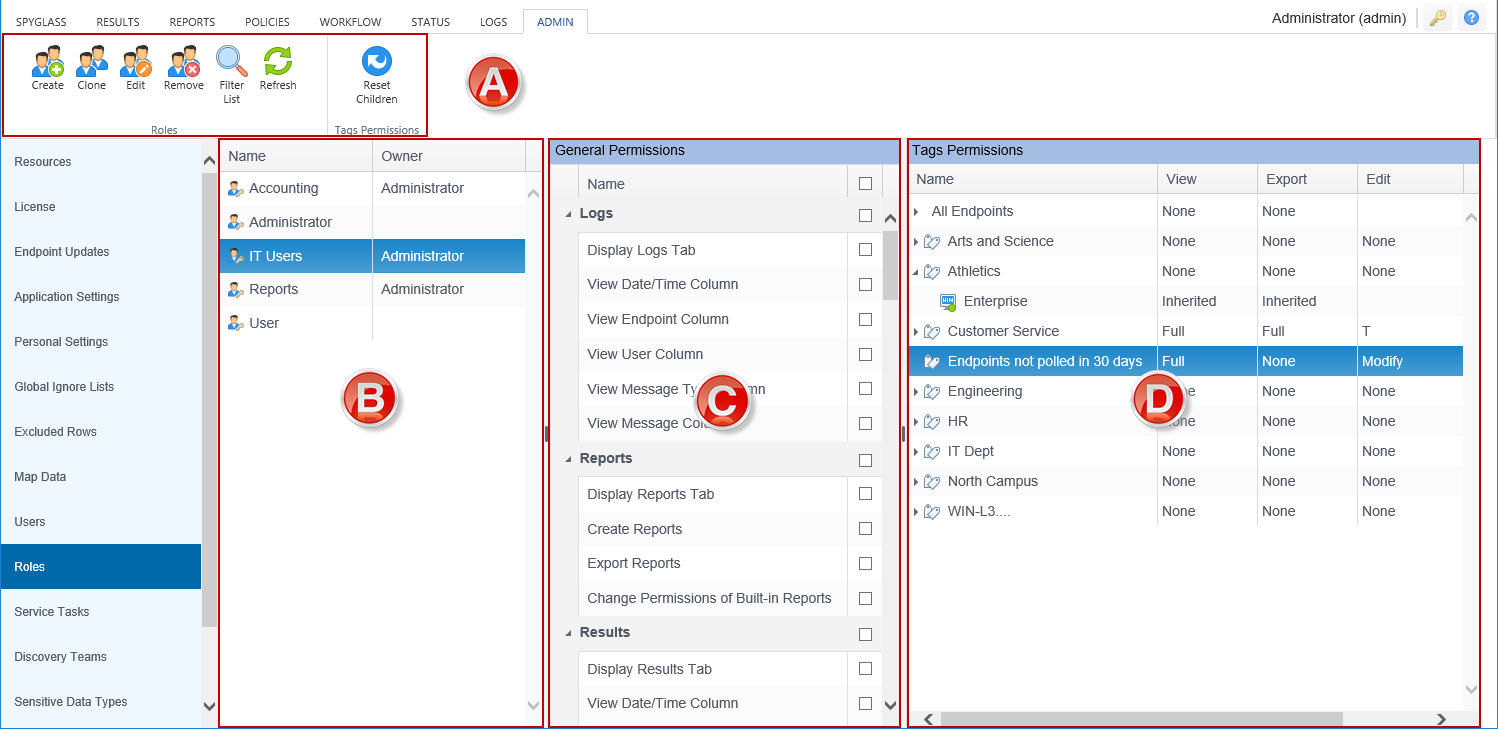Collapse the Logs permissions group

(x=569, y=214)
